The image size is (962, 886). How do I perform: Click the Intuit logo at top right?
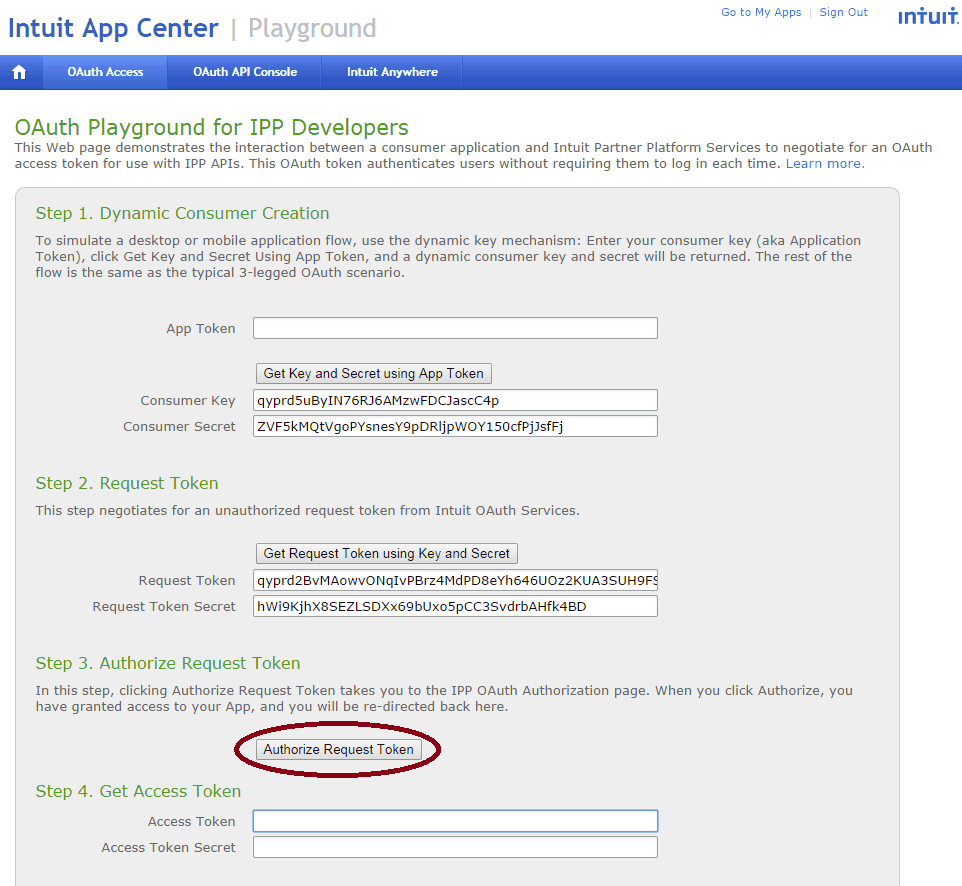(928, 16)
